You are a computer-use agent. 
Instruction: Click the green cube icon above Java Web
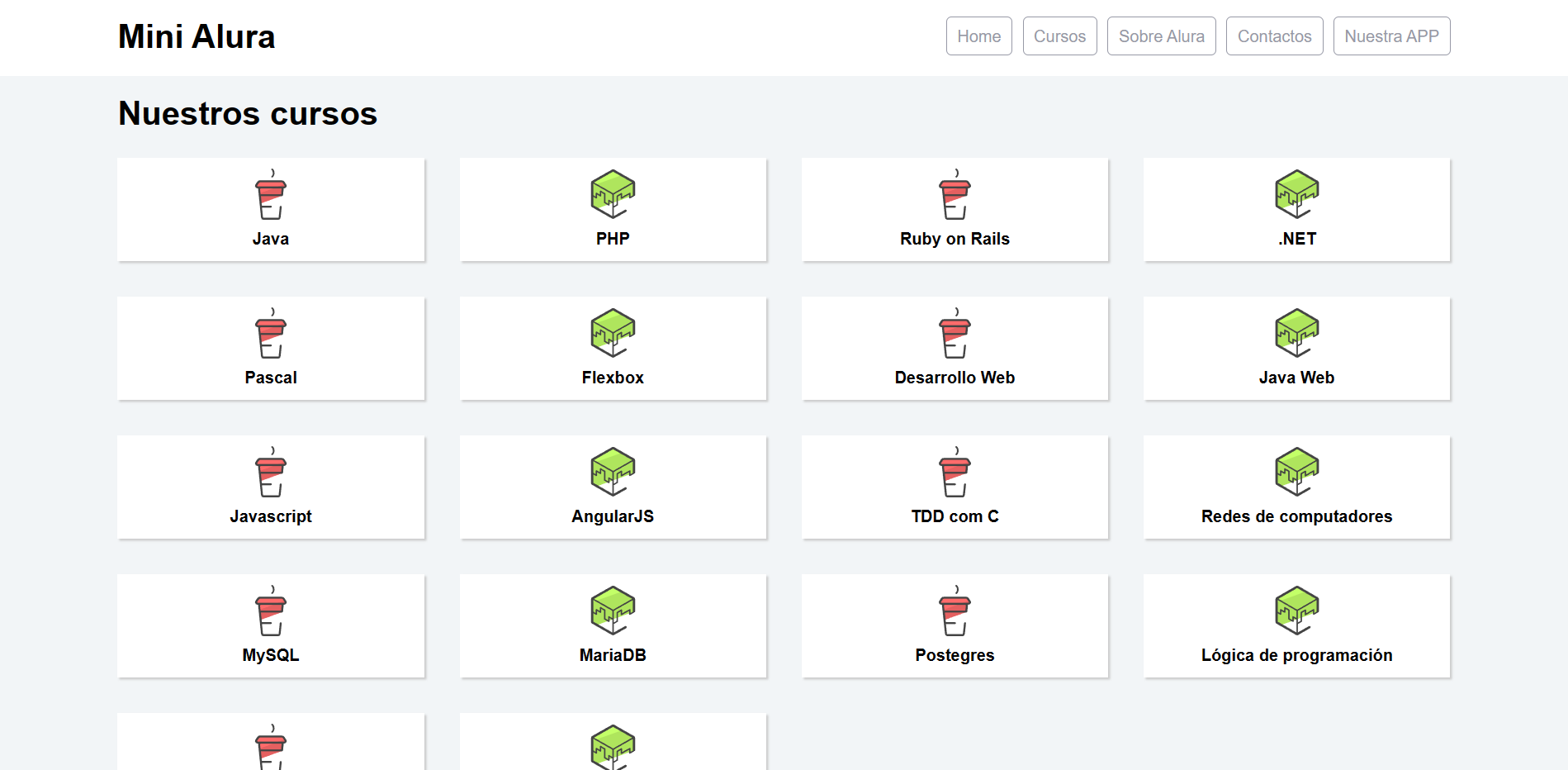tap(1296, 333)
